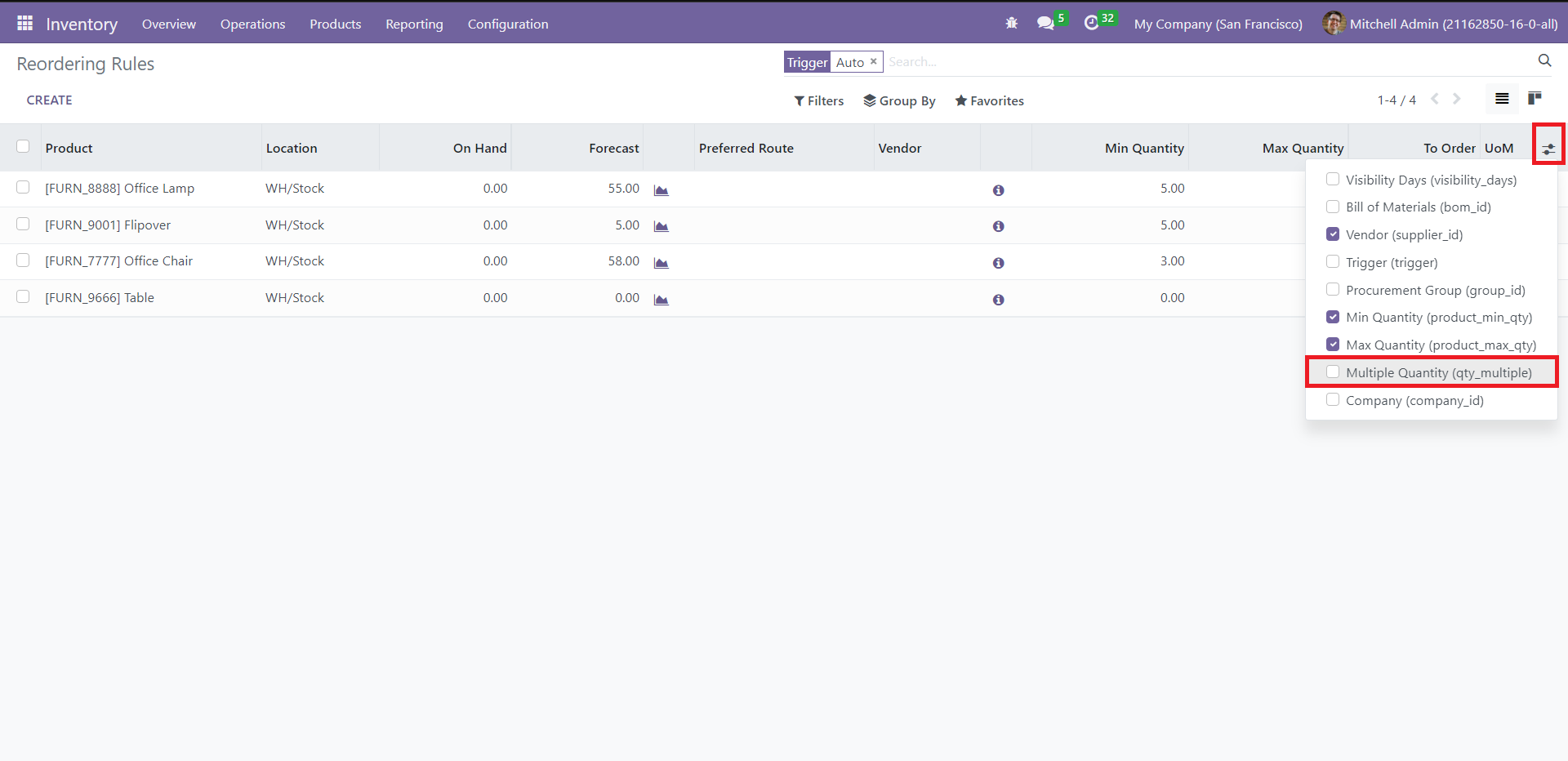1568x761 pixels.
Task: Go to previous page arrow
Action: 1435,99
